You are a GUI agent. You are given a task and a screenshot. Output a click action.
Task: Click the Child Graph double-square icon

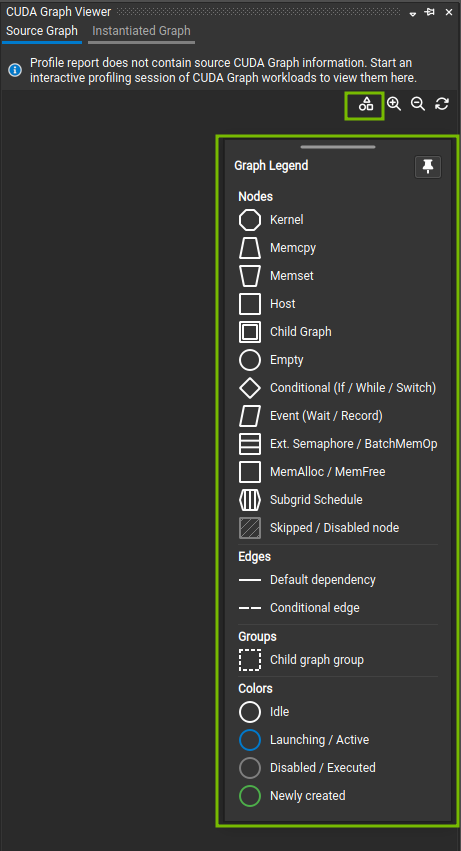click(x=250, y=332)
